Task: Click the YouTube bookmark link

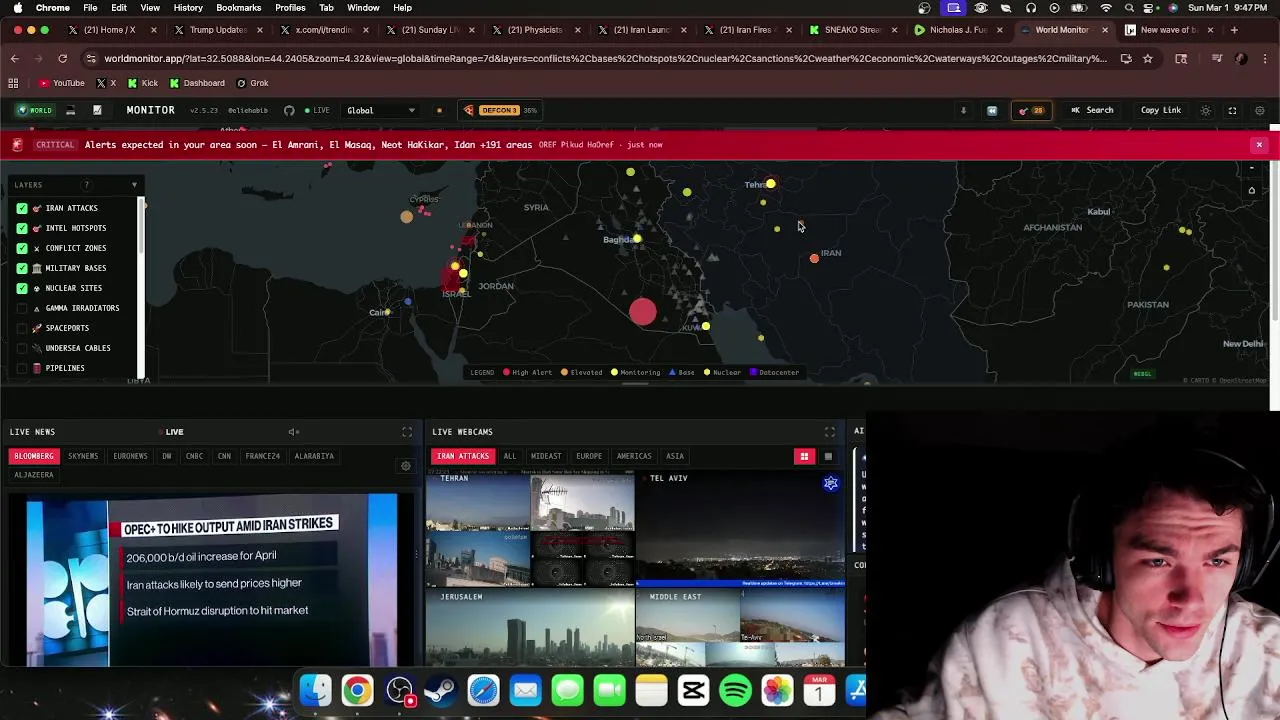Action: coord(62,83)
